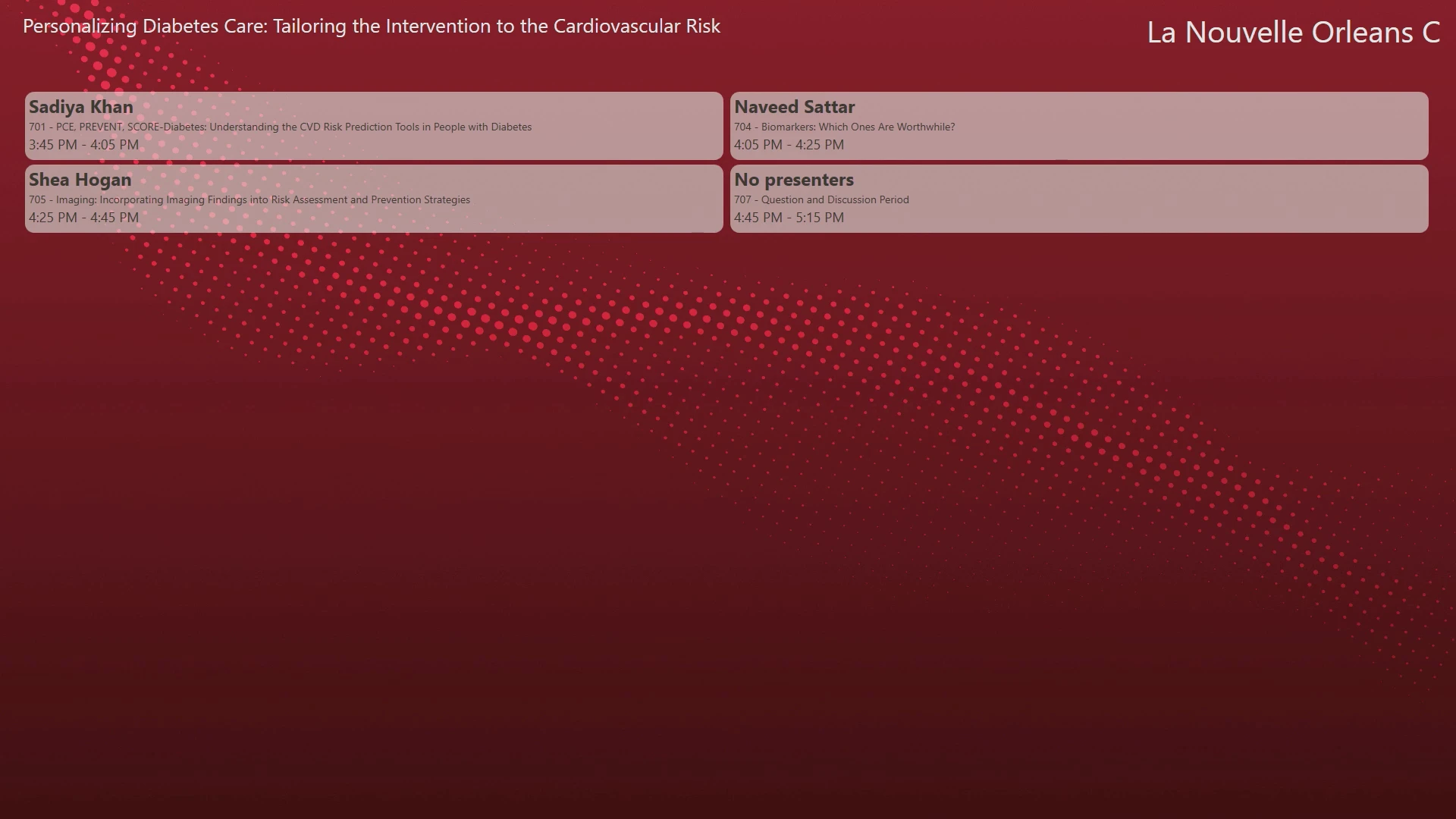Select the 707 Question and Discussion Period entry

(x=821, y=199)
